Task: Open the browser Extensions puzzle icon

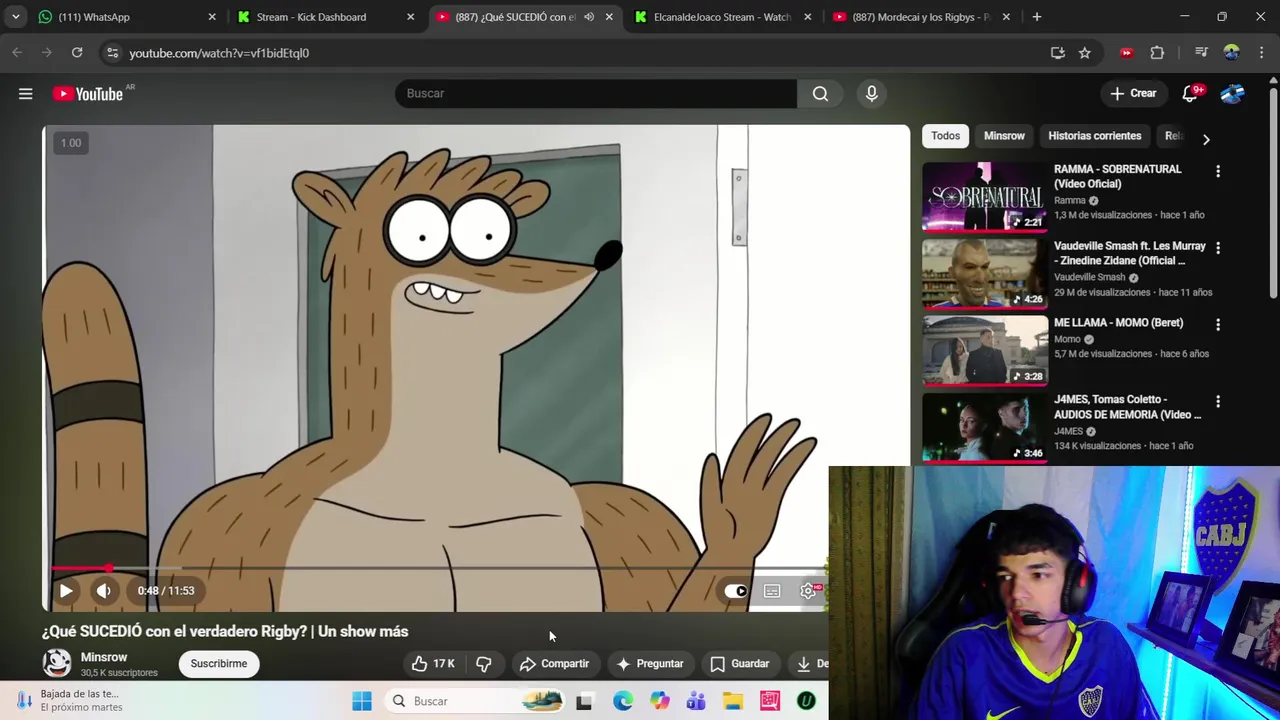Action: [1157, 53]
